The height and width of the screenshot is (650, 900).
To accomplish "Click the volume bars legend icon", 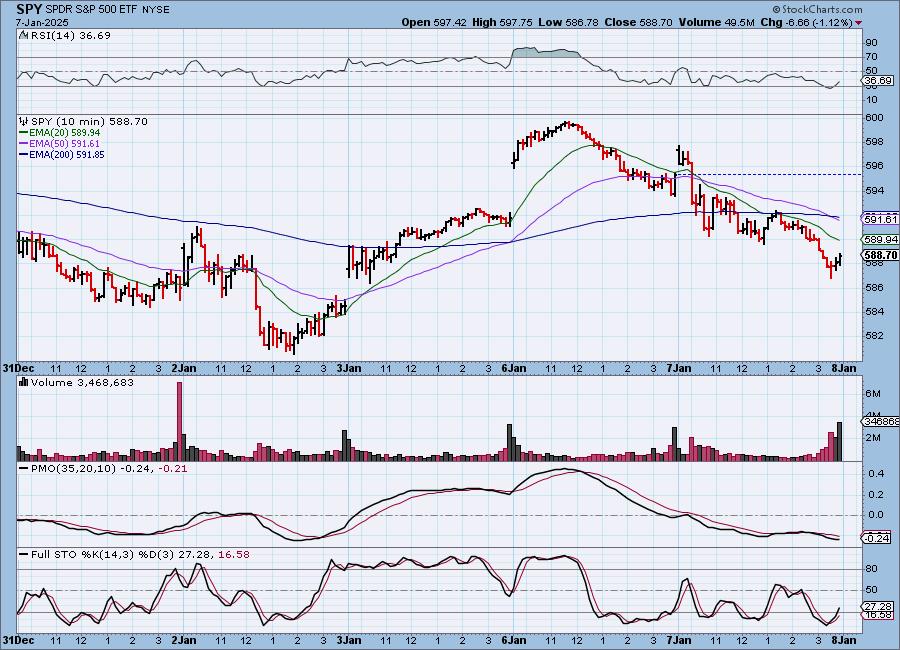I will [x=24, y=382].
